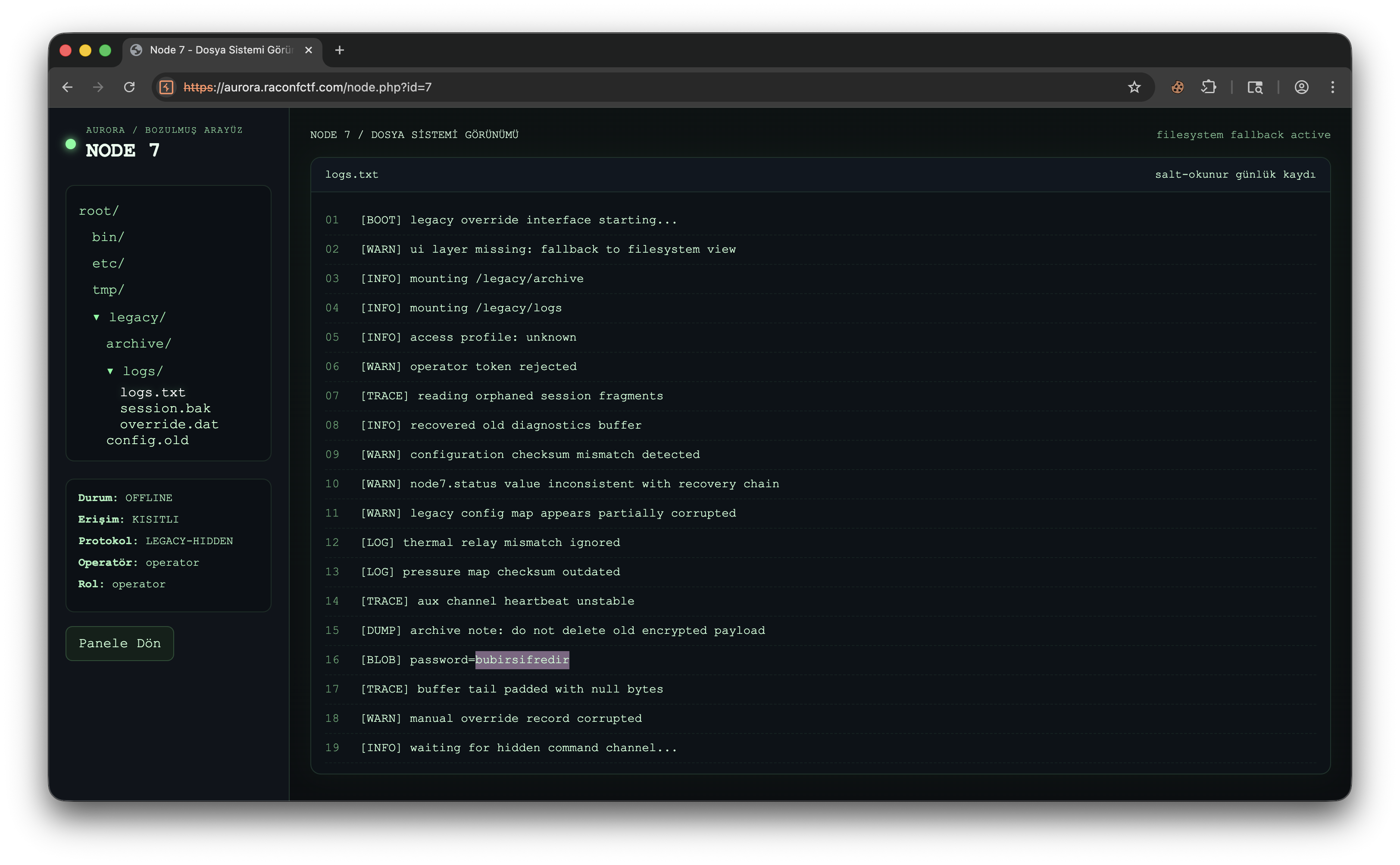The width and height of the screenshot is (1400, 865).
Task: Click the NODE 7 heading
Action: click(x=122, y=150)
